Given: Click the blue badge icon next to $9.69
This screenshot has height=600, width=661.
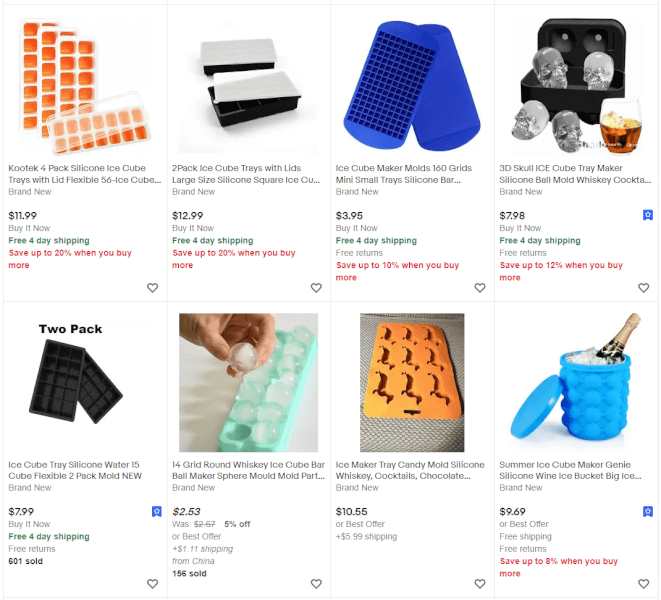Looking at the screenshot, I should [648, 511].
